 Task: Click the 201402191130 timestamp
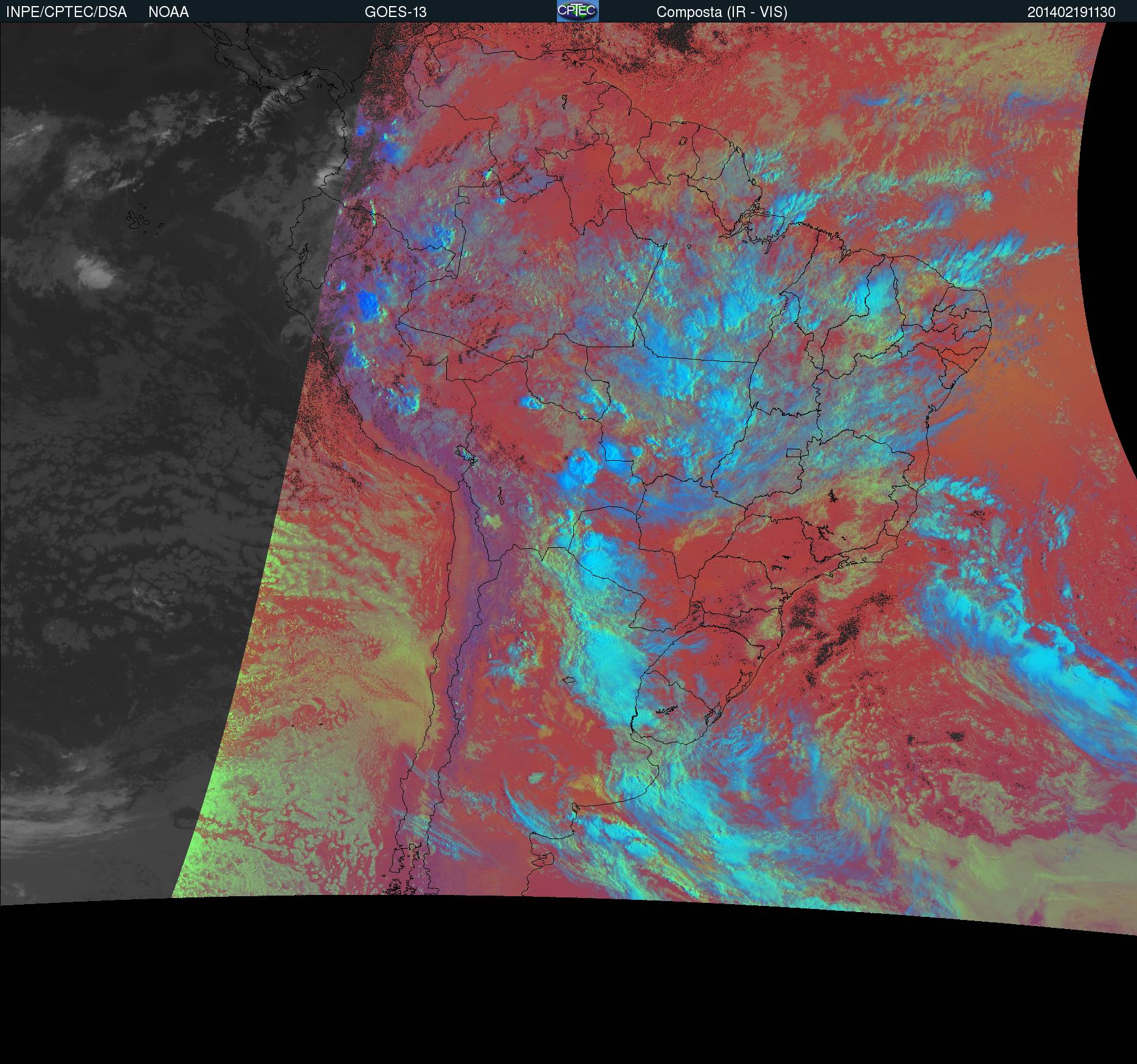1071,12
